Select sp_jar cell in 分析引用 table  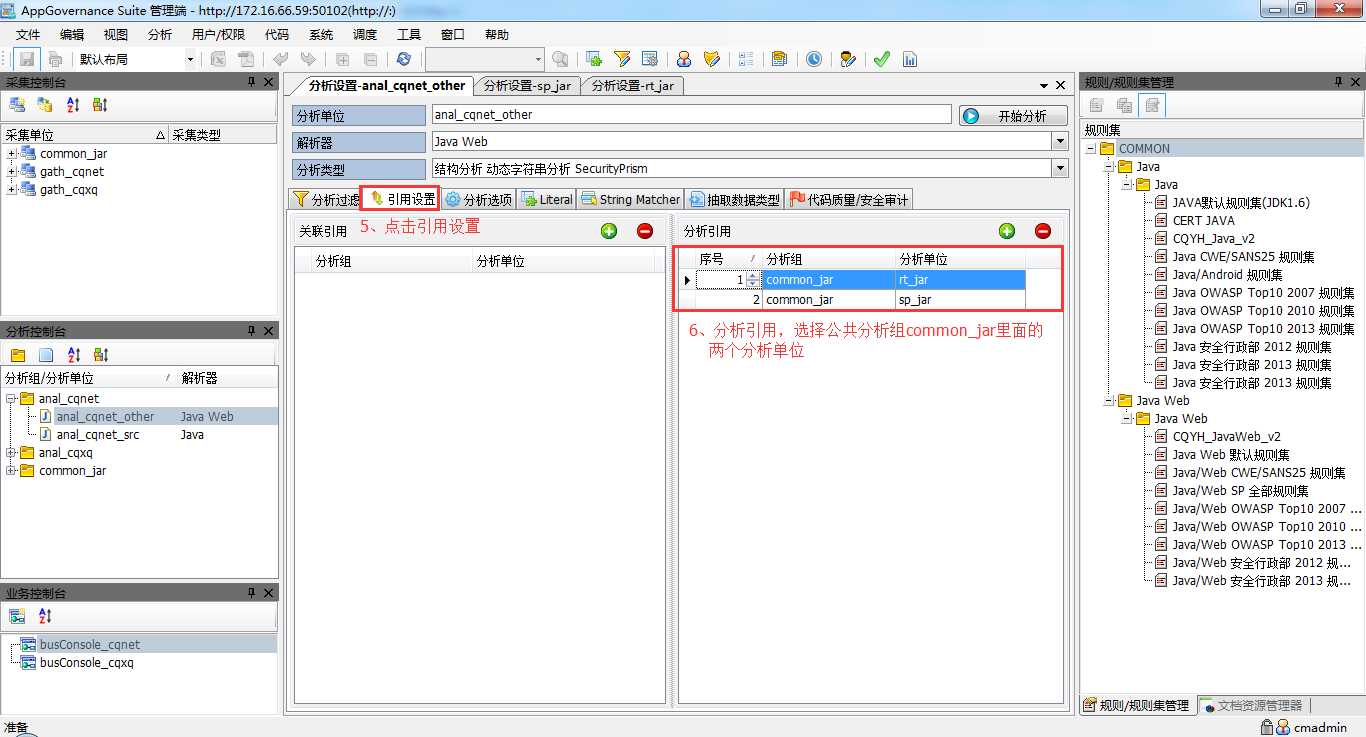(961, 300)
